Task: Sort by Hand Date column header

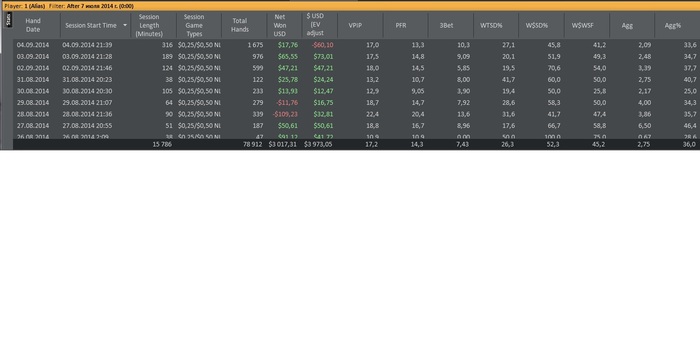Action: [x=33, y=25]
